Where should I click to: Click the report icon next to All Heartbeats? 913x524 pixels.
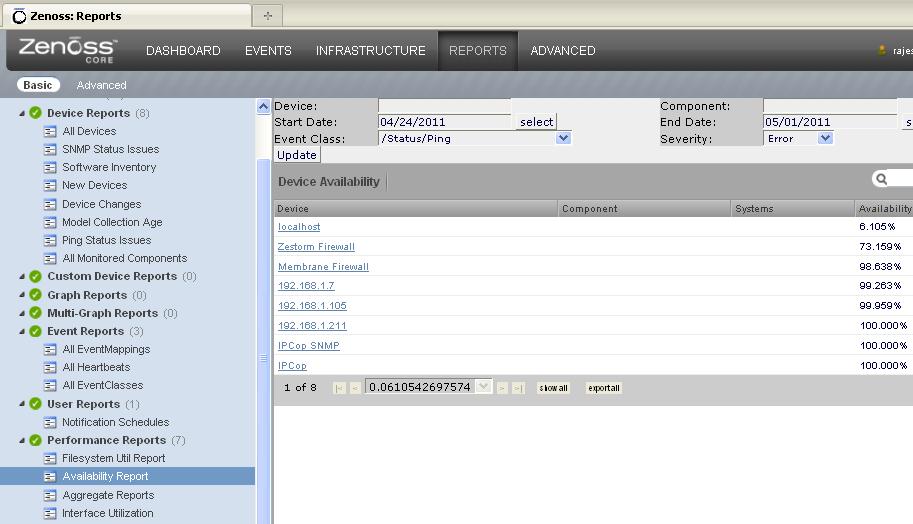(50, 367)
